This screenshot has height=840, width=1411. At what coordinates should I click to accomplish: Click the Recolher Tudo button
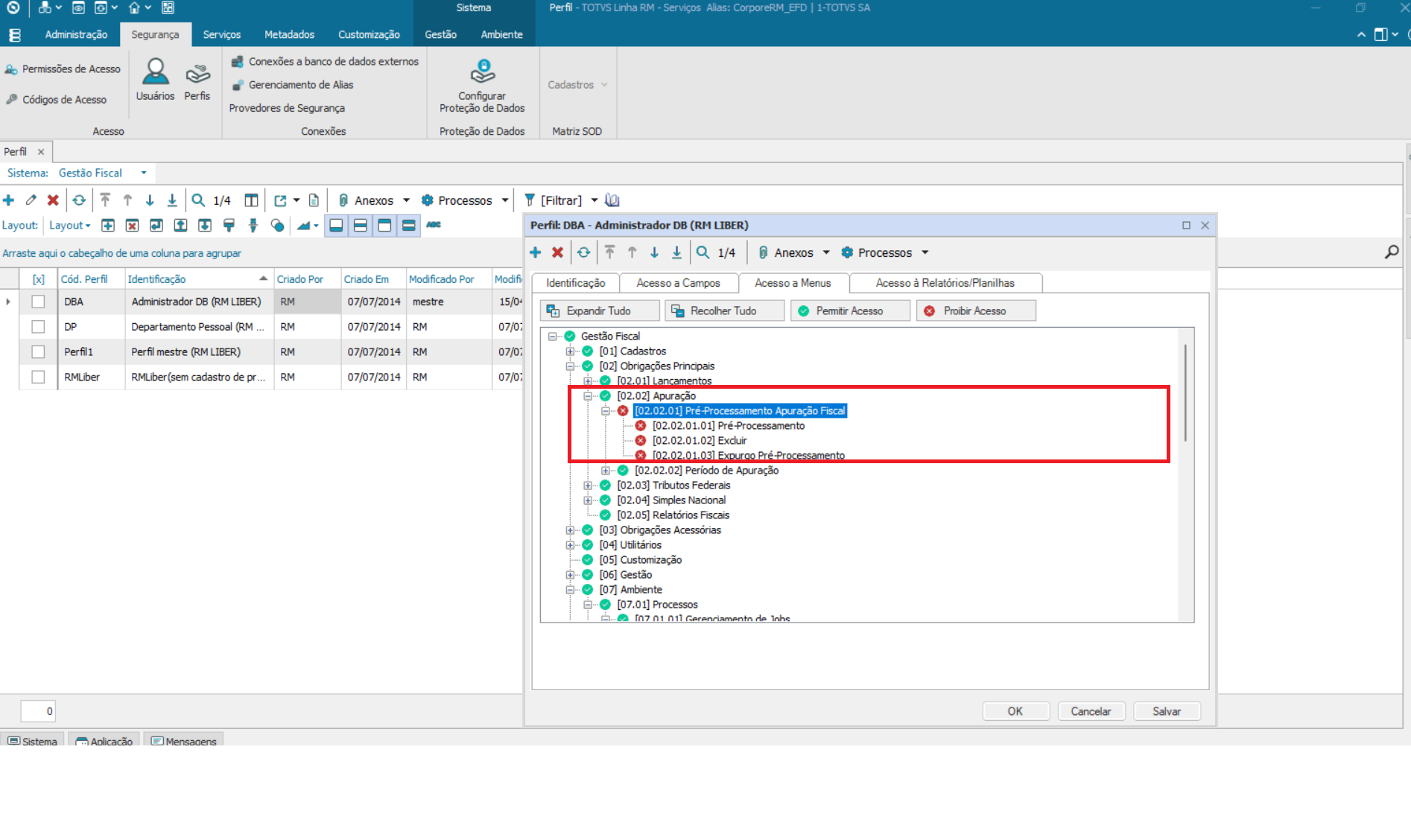724,311
